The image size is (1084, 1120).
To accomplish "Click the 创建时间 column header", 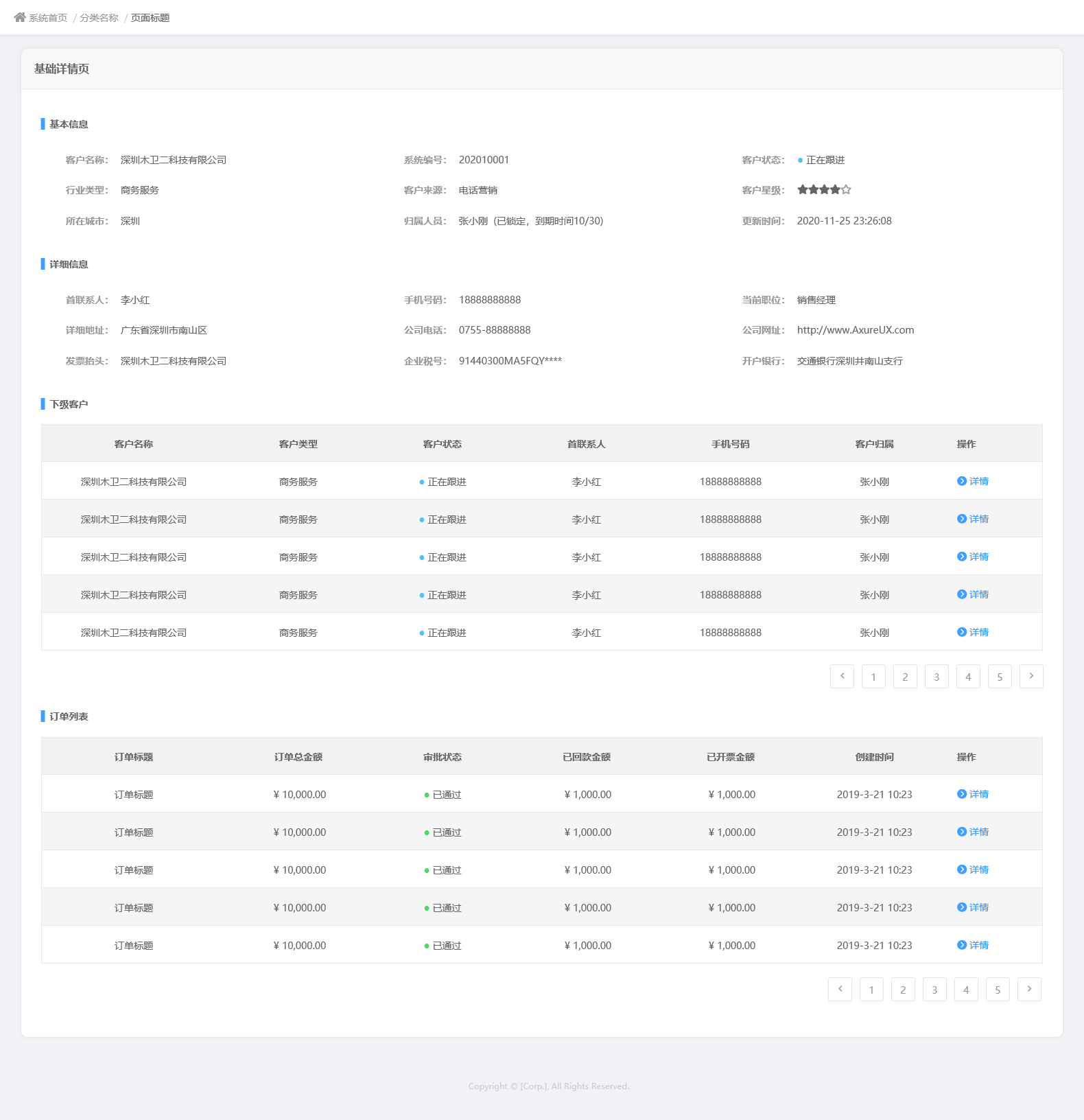I will [x=875, y=757].
